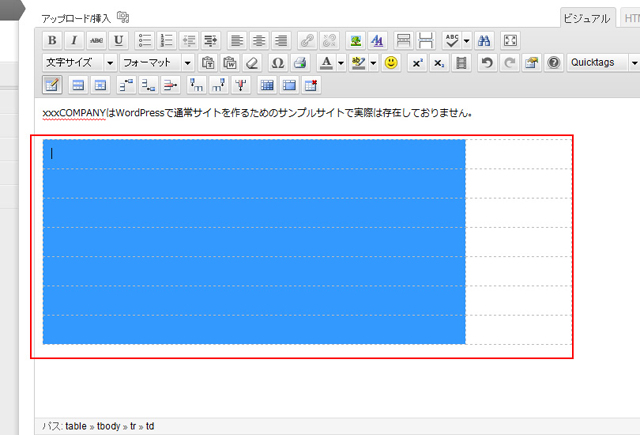Insert a page break
Image resolution: width=640 pixels, height=435 pixels.
[426, 40]
